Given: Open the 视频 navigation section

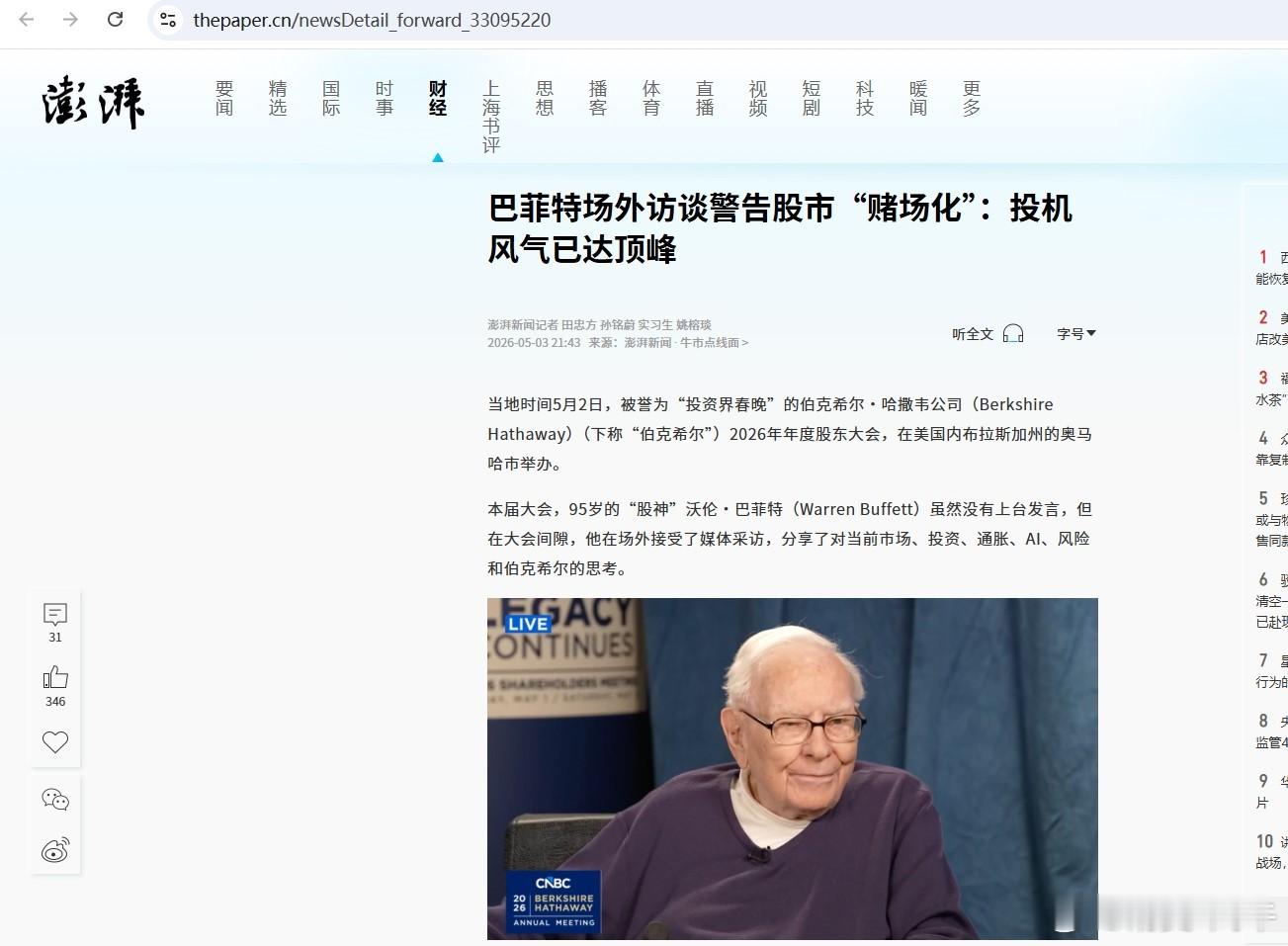Looking at the screenshot, I should click(758, 99).
